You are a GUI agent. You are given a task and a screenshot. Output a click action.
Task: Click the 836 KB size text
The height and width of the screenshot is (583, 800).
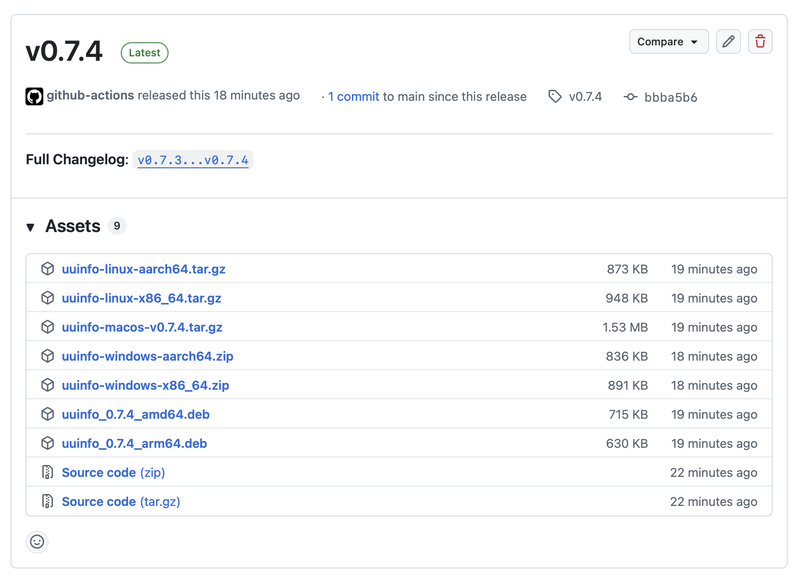(x=627, y=356)
